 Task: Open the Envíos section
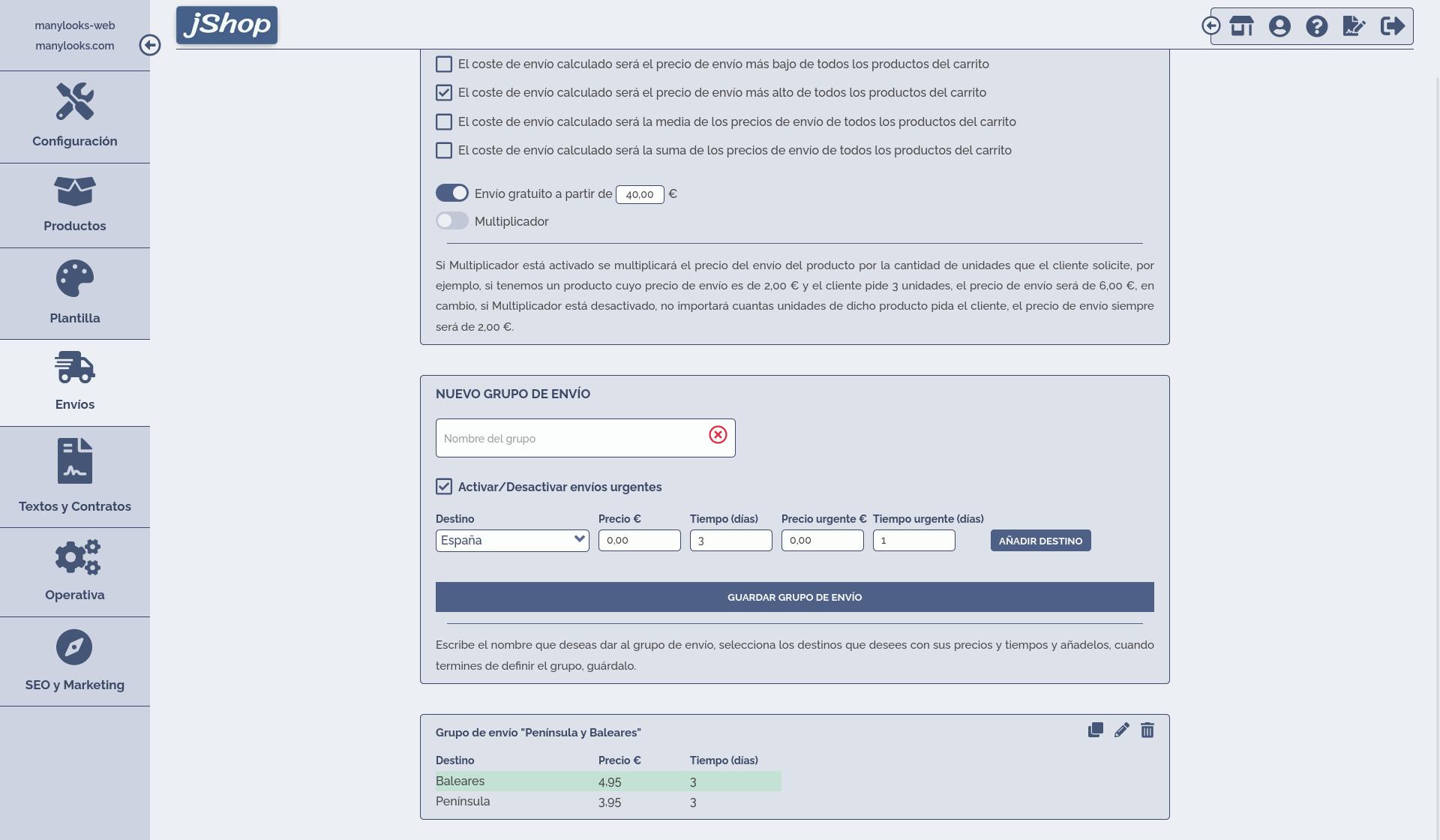(75, 382)
